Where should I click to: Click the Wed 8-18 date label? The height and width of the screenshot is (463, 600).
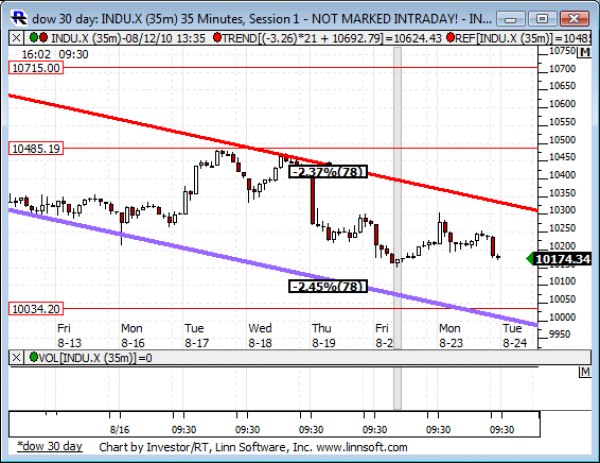point(260,336)
